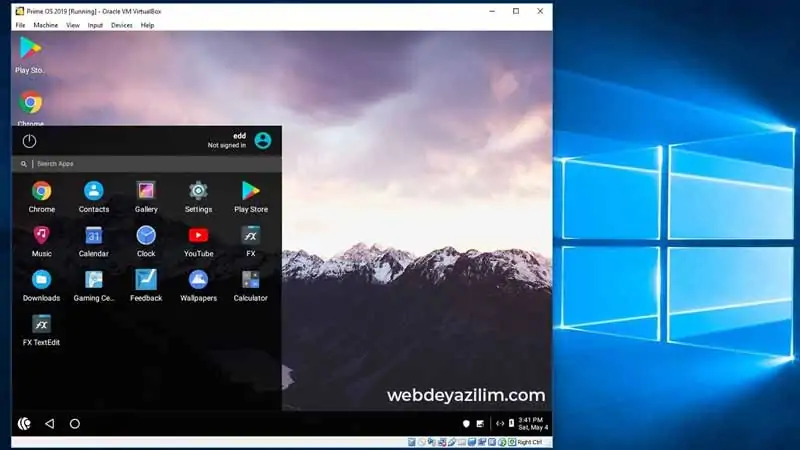
Task: Launch the FX file explorer app
Action: [251, 241]
